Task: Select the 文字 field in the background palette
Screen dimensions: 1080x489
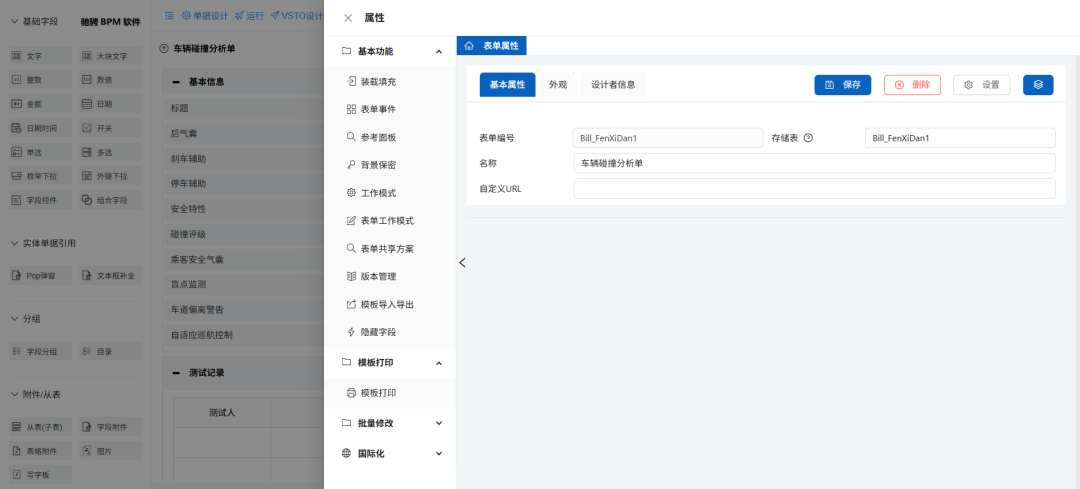Action: point(40,56)
